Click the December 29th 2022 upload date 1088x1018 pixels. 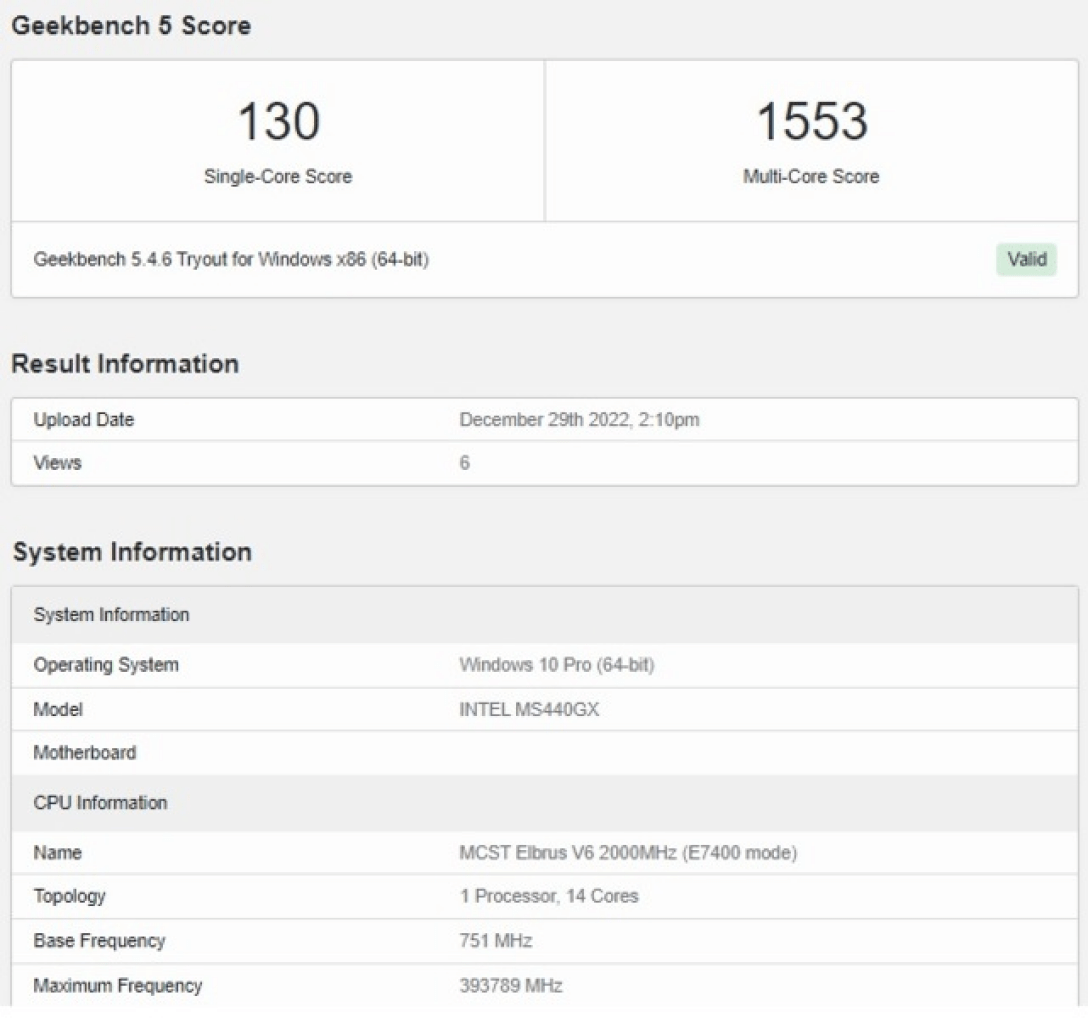pyautogui.click(x=579, y=420)
